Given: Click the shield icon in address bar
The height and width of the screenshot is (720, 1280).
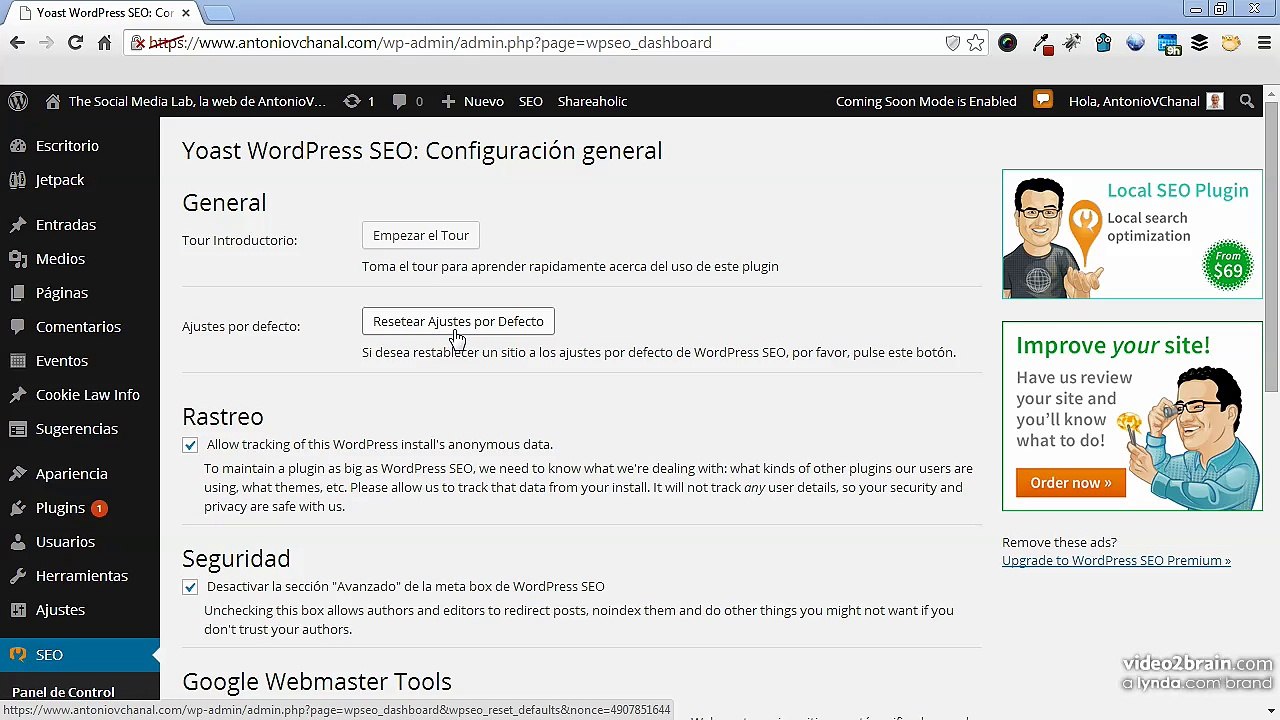Looking at the screenshot, I should (953, 43).
